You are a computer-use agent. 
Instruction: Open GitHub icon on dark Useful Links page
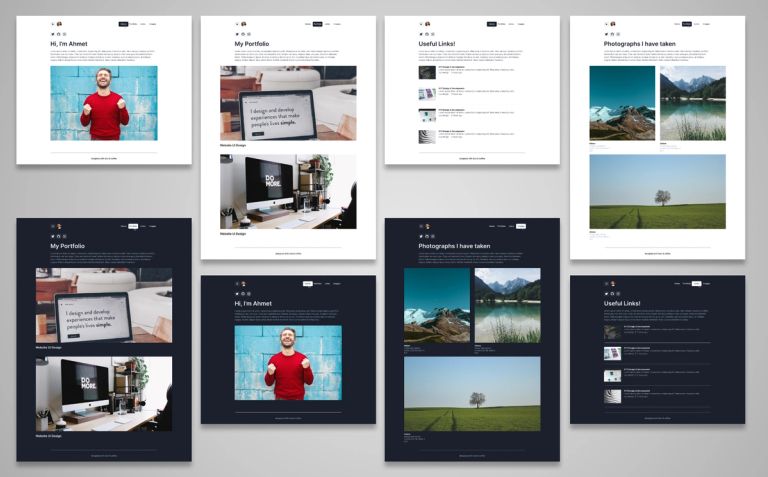click(612, 294)
